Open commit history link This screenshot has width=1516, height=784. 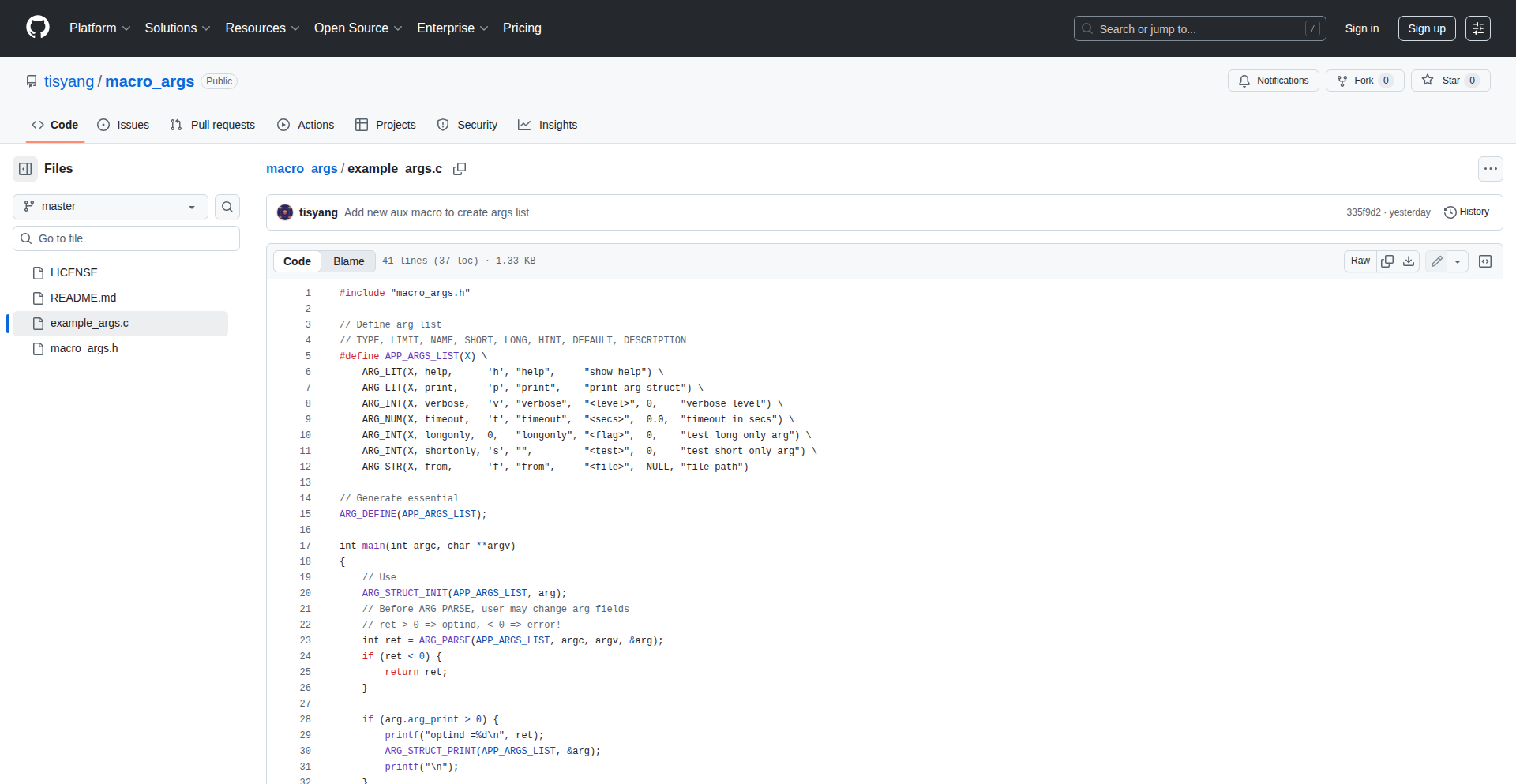pyautogui.click(x=1466, y=212)
